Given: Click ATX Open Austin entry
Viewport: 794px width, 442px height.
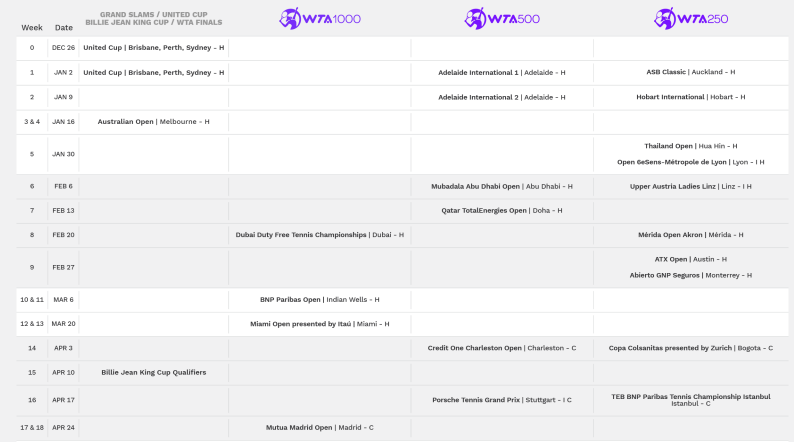Looking at the screenshot, I should pyautogui.click(x=691, y=259).
